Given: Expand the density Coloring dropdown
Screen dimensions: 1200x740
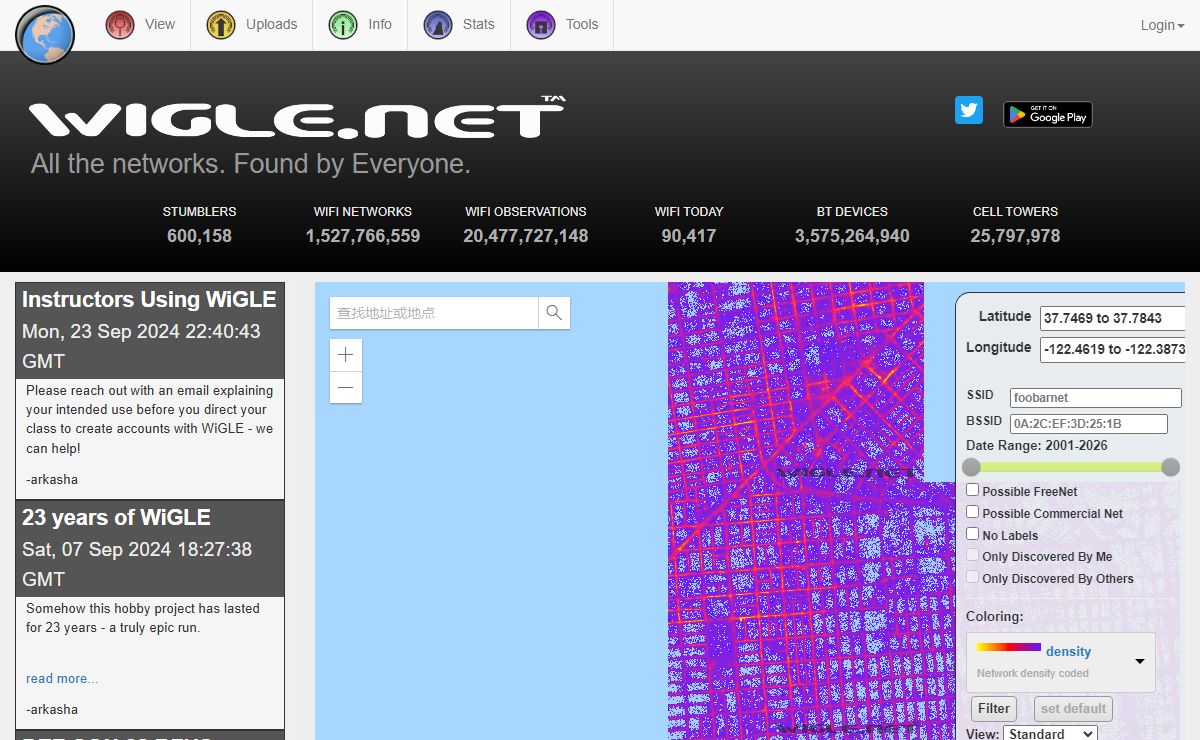Looking at the screenshot, I should [1139, 661].
